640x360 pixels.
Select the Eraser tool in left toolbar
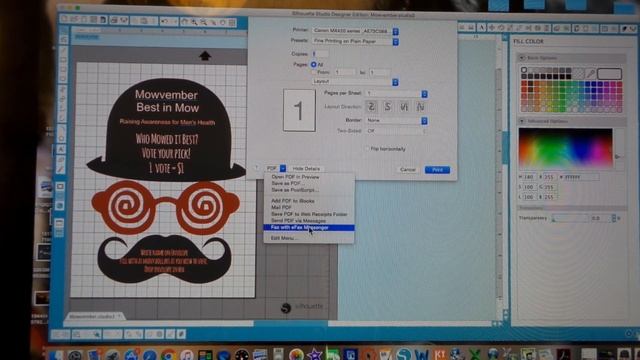point(61,159)
